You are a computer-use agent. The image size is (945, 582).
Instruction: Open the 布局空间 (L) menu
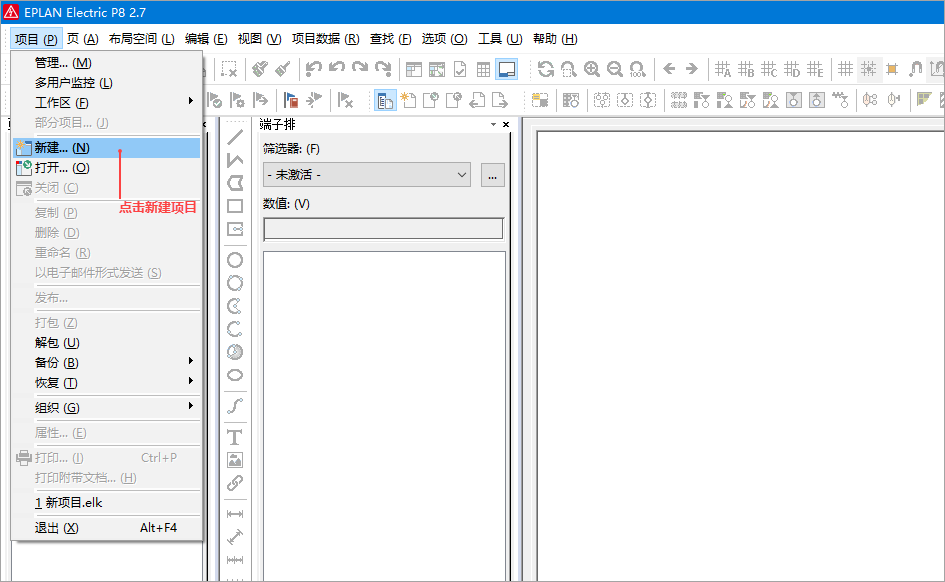tap(142, 39)
